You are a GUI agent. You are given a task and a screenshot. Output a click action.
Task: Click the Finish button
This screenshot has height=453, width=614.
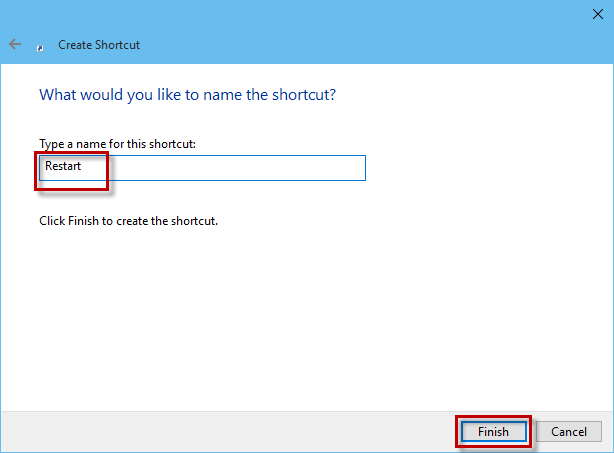pos(493,432)
